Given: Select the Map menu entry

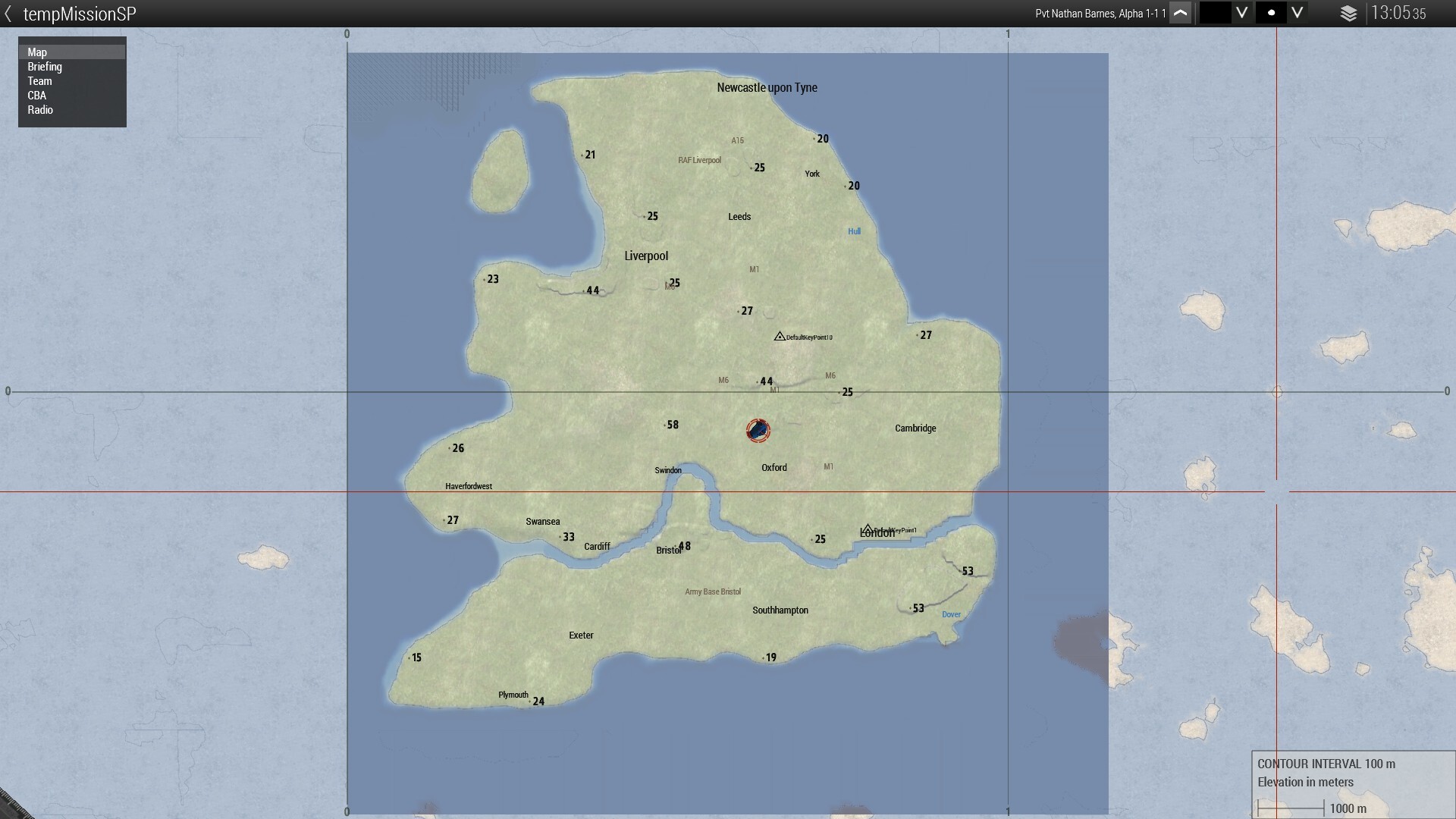Looking at the screenshot, I should coord(37,52).
